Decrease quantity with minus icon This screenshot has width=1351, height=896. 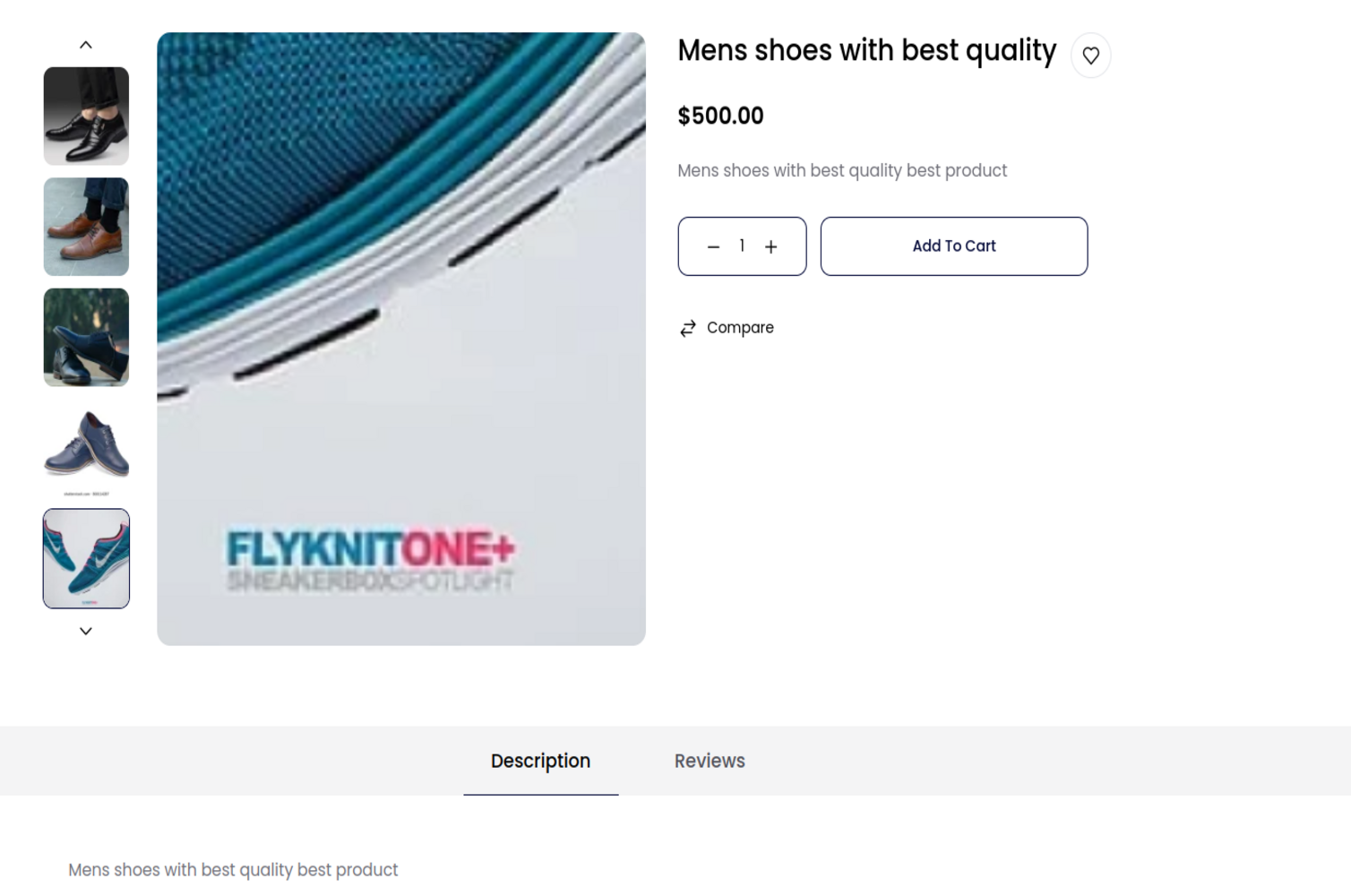[713, 246]
